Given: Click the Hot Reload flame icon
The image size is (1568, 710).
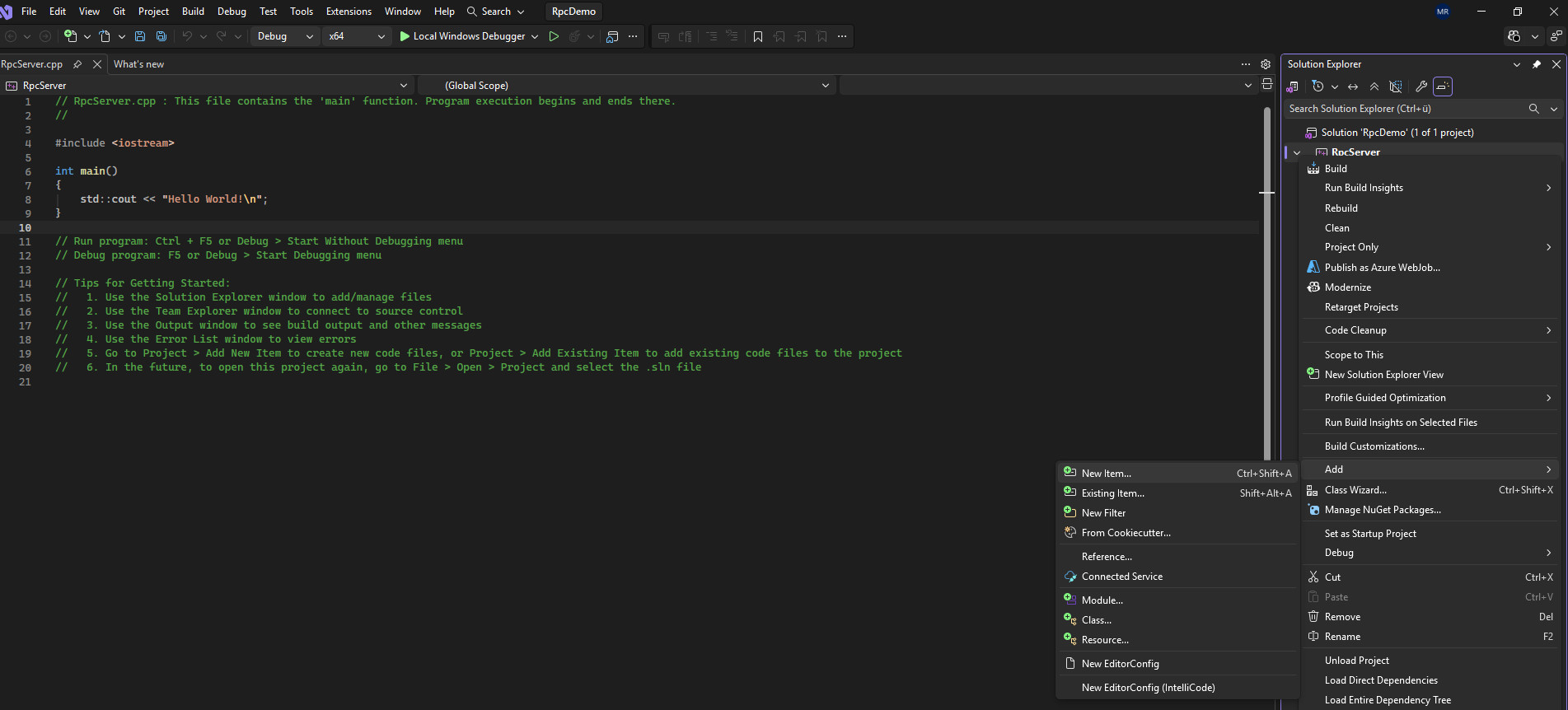Looking at the screenshot, I should click(575, 36).
